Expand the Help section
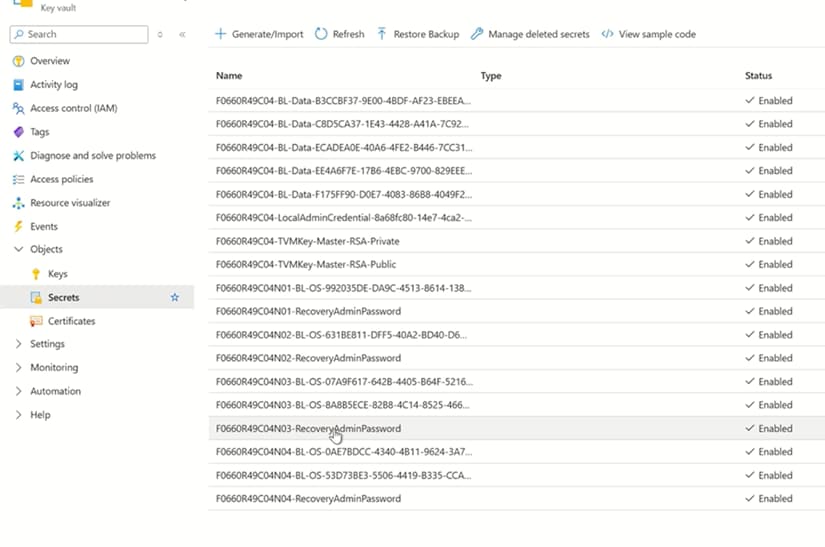Viewport: 825px width, 547px height. tap(18, 415)
